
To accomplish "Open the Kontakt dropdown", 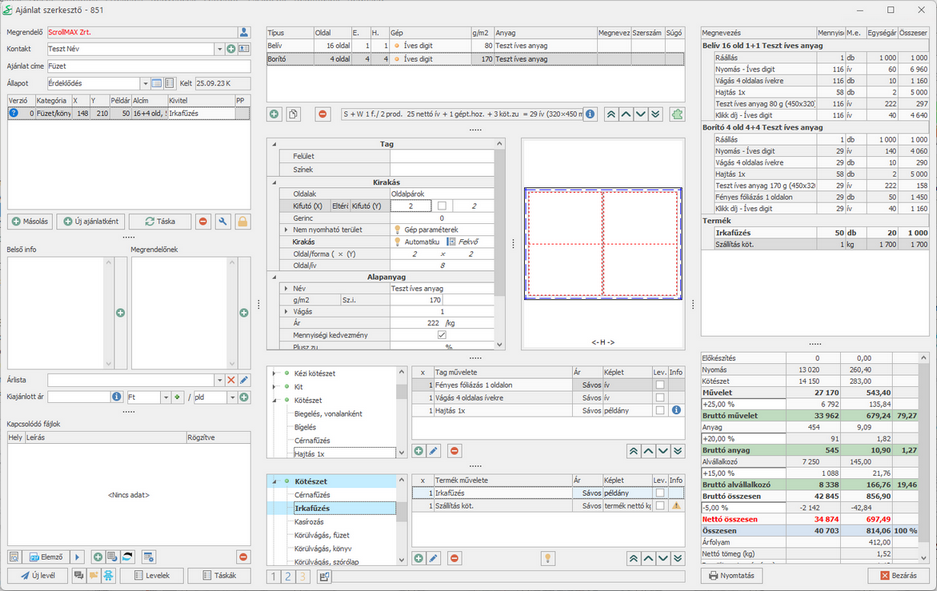I will point(219,49).
